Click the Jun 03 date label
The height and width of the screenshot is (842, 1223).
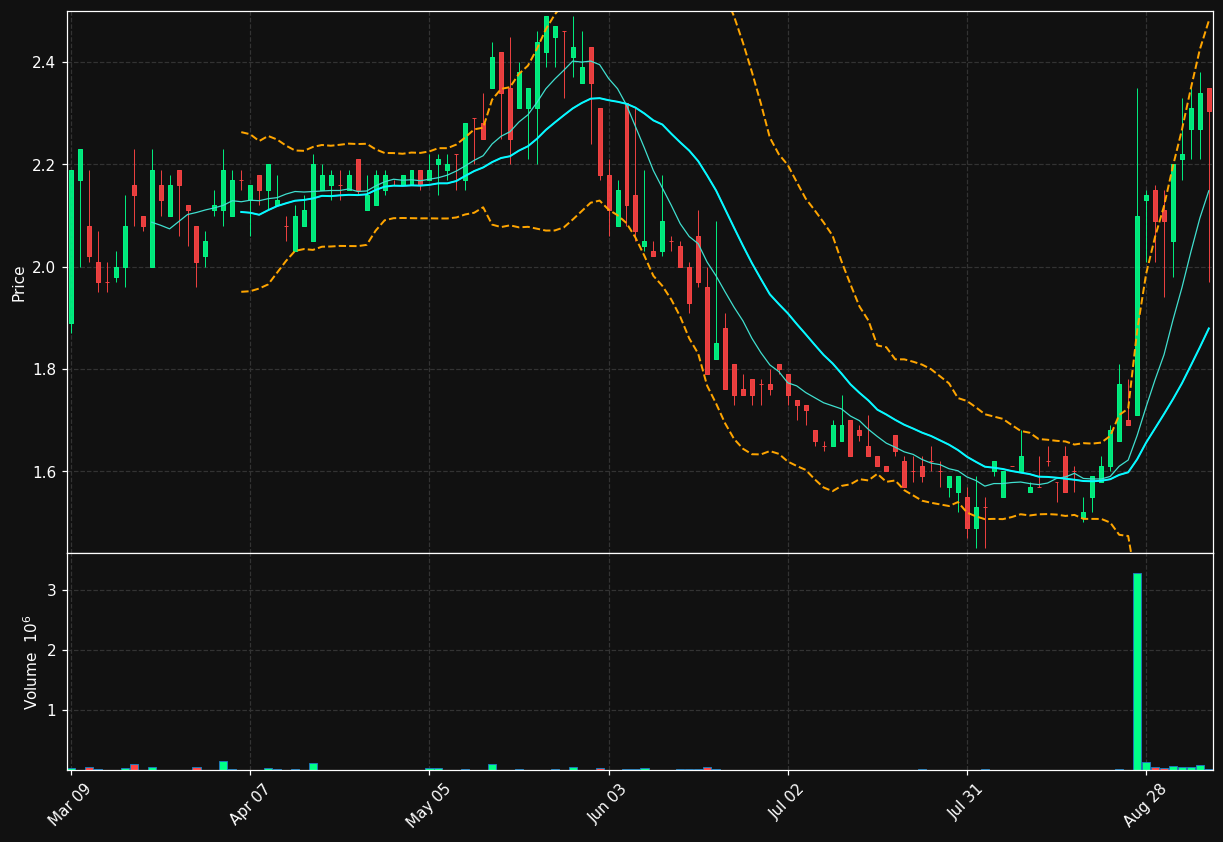[x=608, y=805]
